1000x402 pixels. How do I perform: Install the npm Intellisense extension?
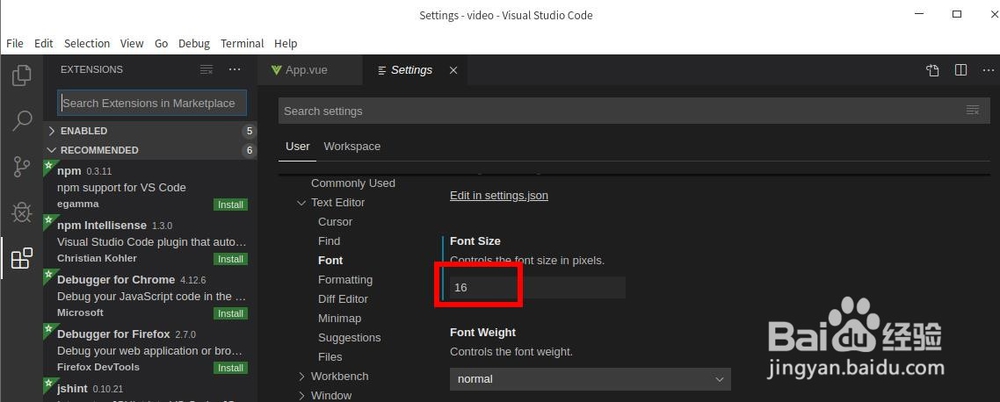pos(230,259)
